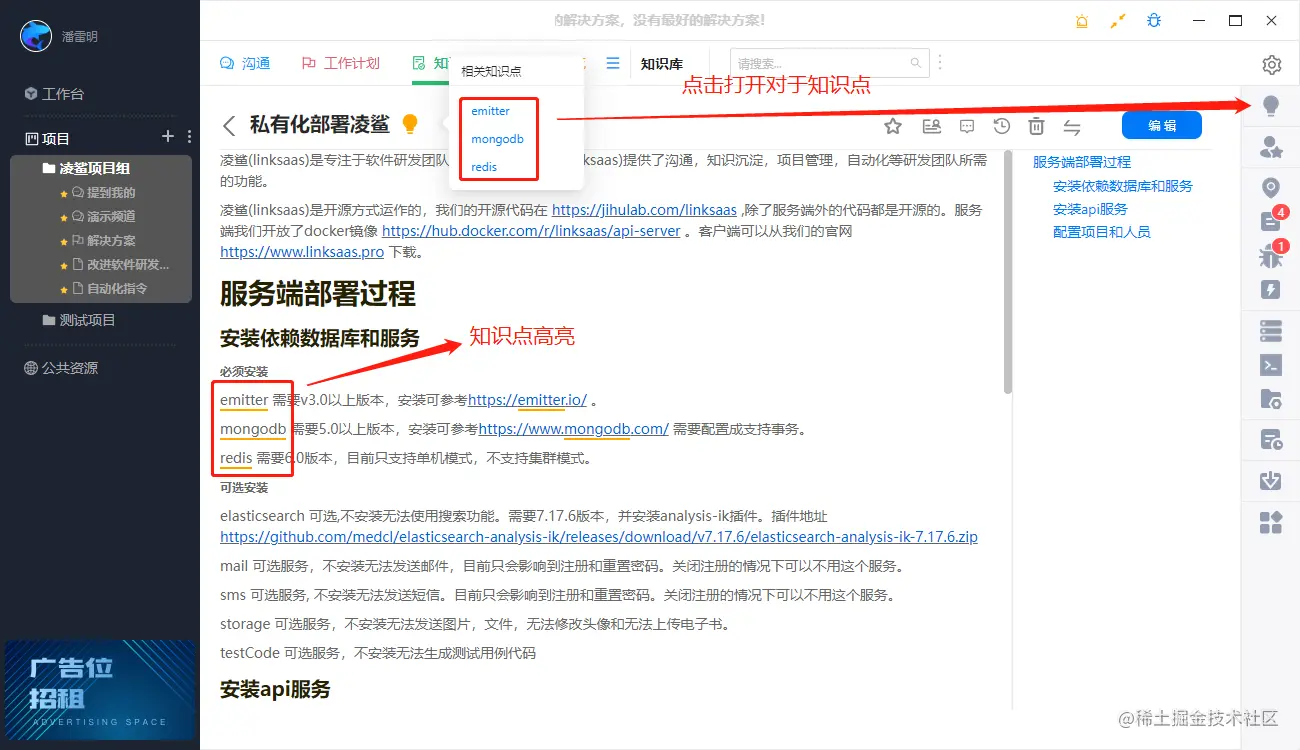The width and height of the screenshot is (1300, 750).
Task: Open the alarm siren notifications icon
Action: pyautogui.click(x=1082, y=20)
